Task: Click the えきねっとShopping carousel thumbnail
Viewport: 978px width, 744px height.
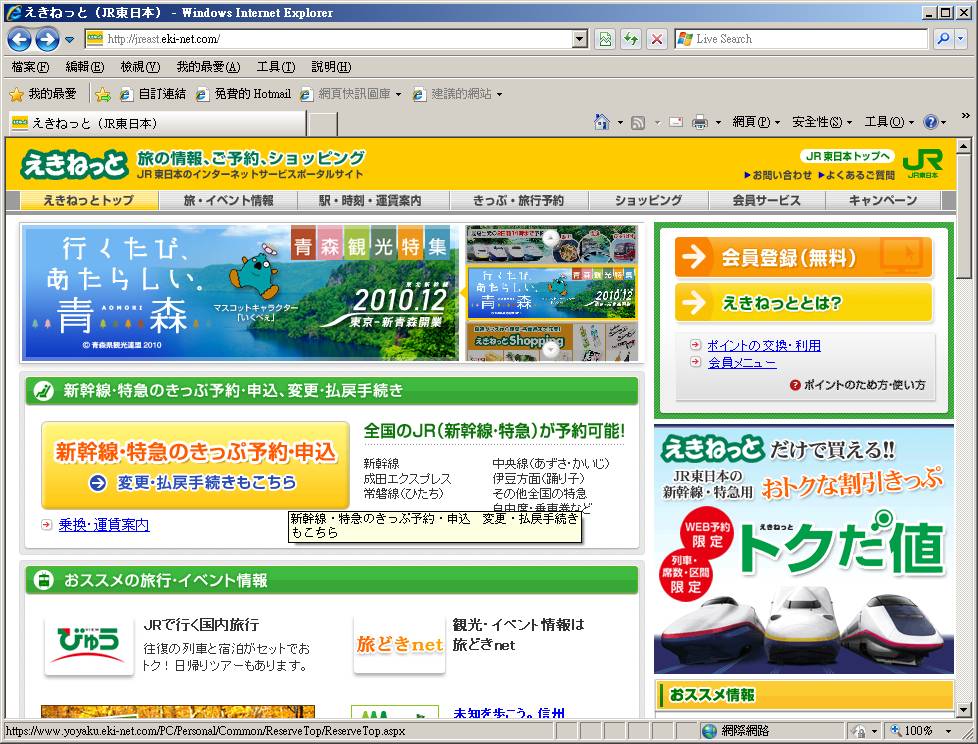Action: pyautogui.click(x=552, y=341)
